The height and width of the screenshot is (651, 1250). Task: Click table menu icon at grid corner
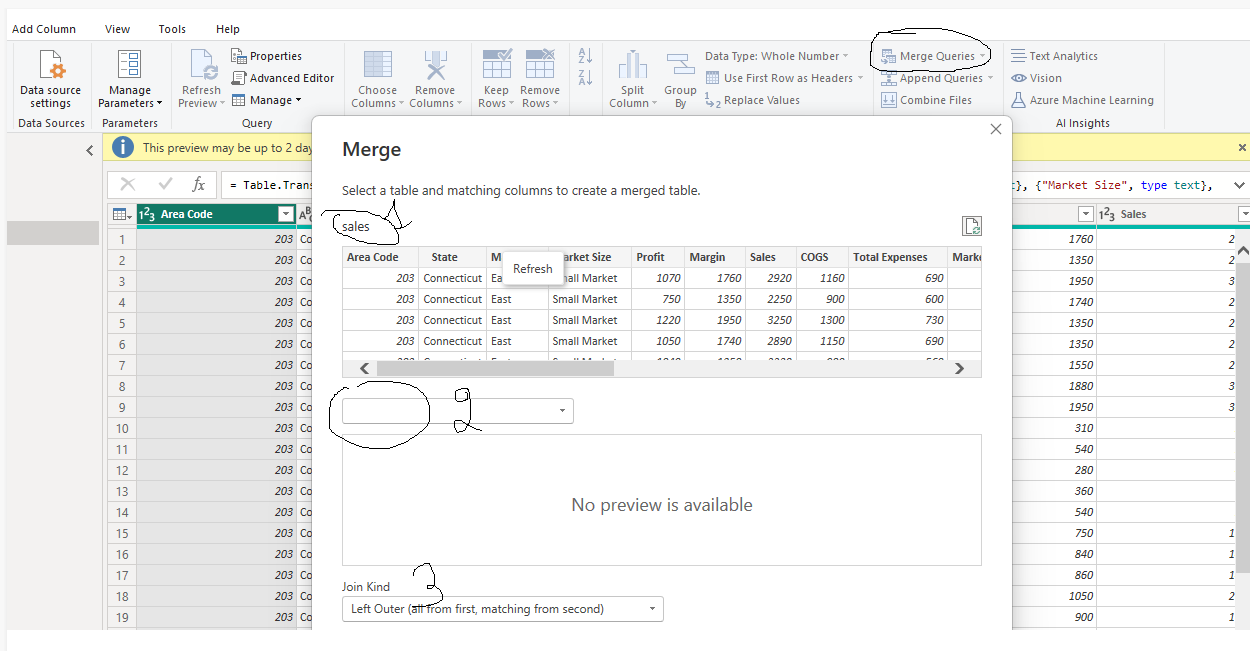pyautogui.click(x=120, y=214)
